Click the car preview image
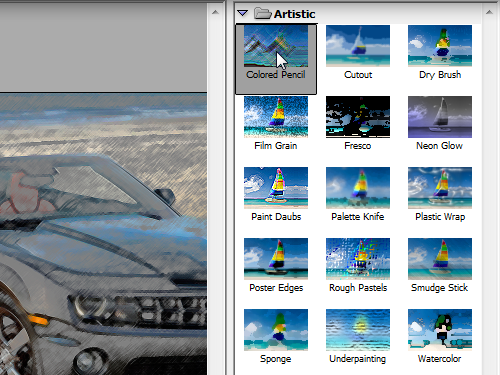The width and height of the screenshot is (500, 375). 103,234
